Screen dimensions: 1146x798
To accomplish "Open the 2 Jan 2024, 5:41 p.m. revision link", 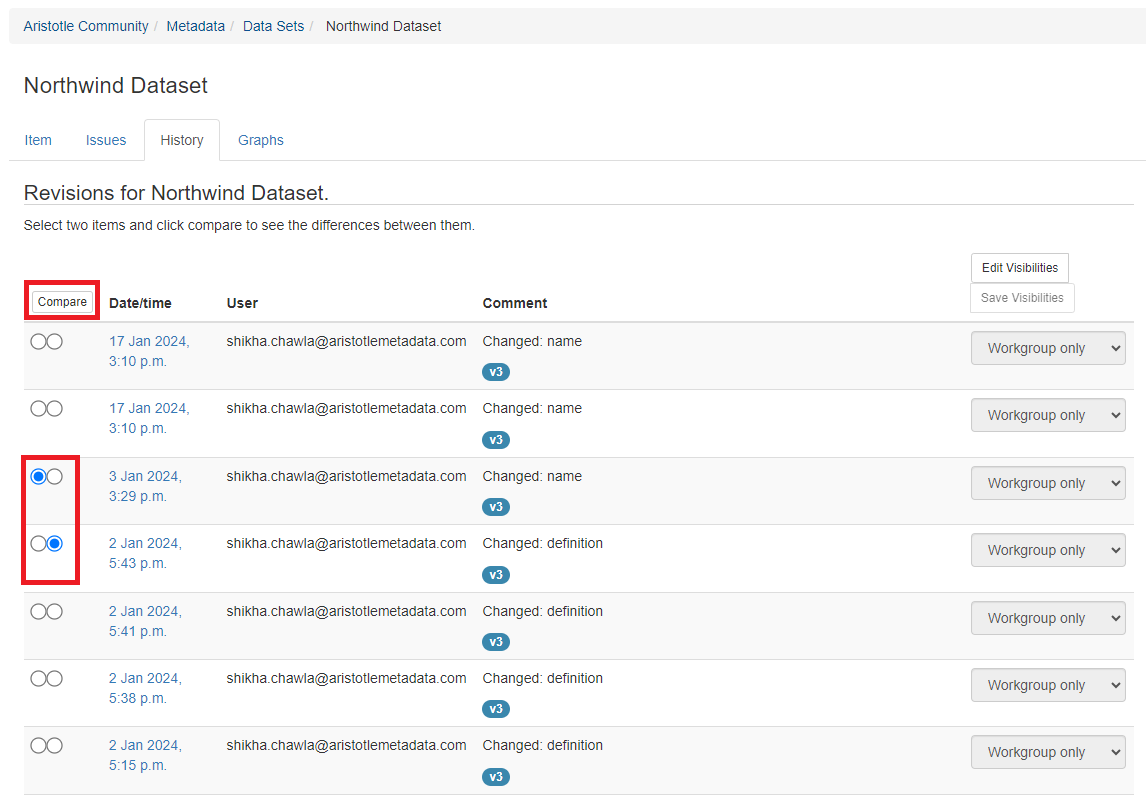I will tap(145, 621).
